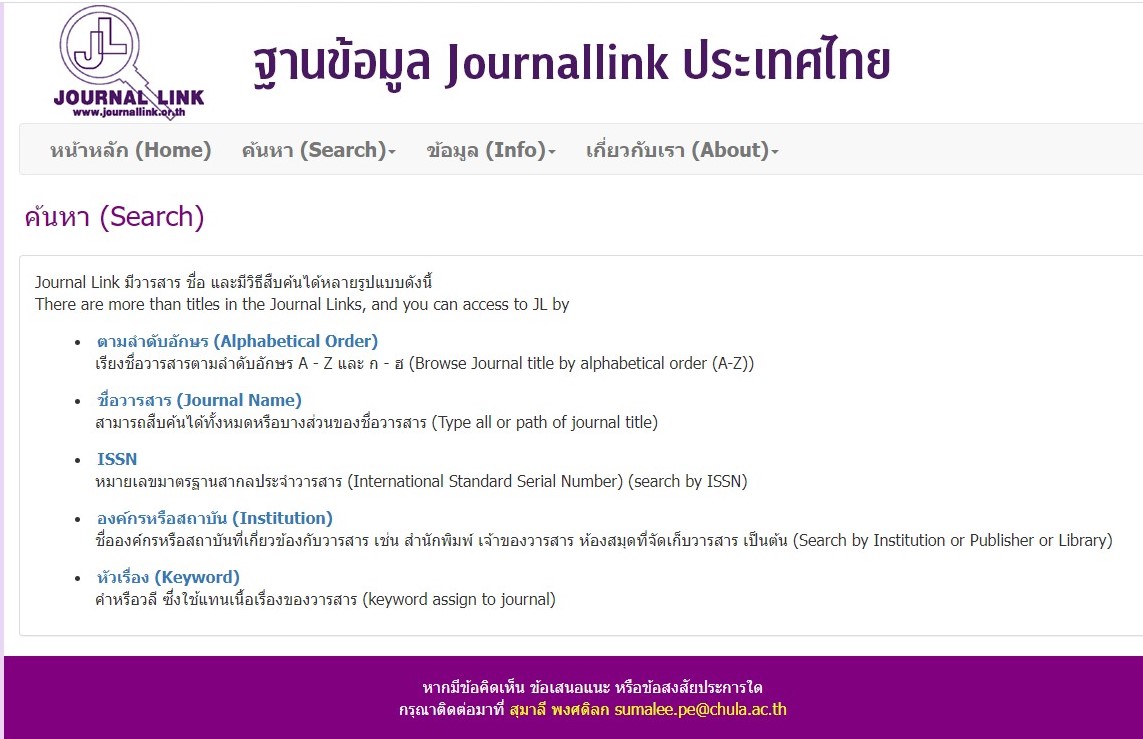Click the www.journallink.or.th text in the logo
Image resolution: width=1143 pixels, height=739 pixels.
click(128, 112)
